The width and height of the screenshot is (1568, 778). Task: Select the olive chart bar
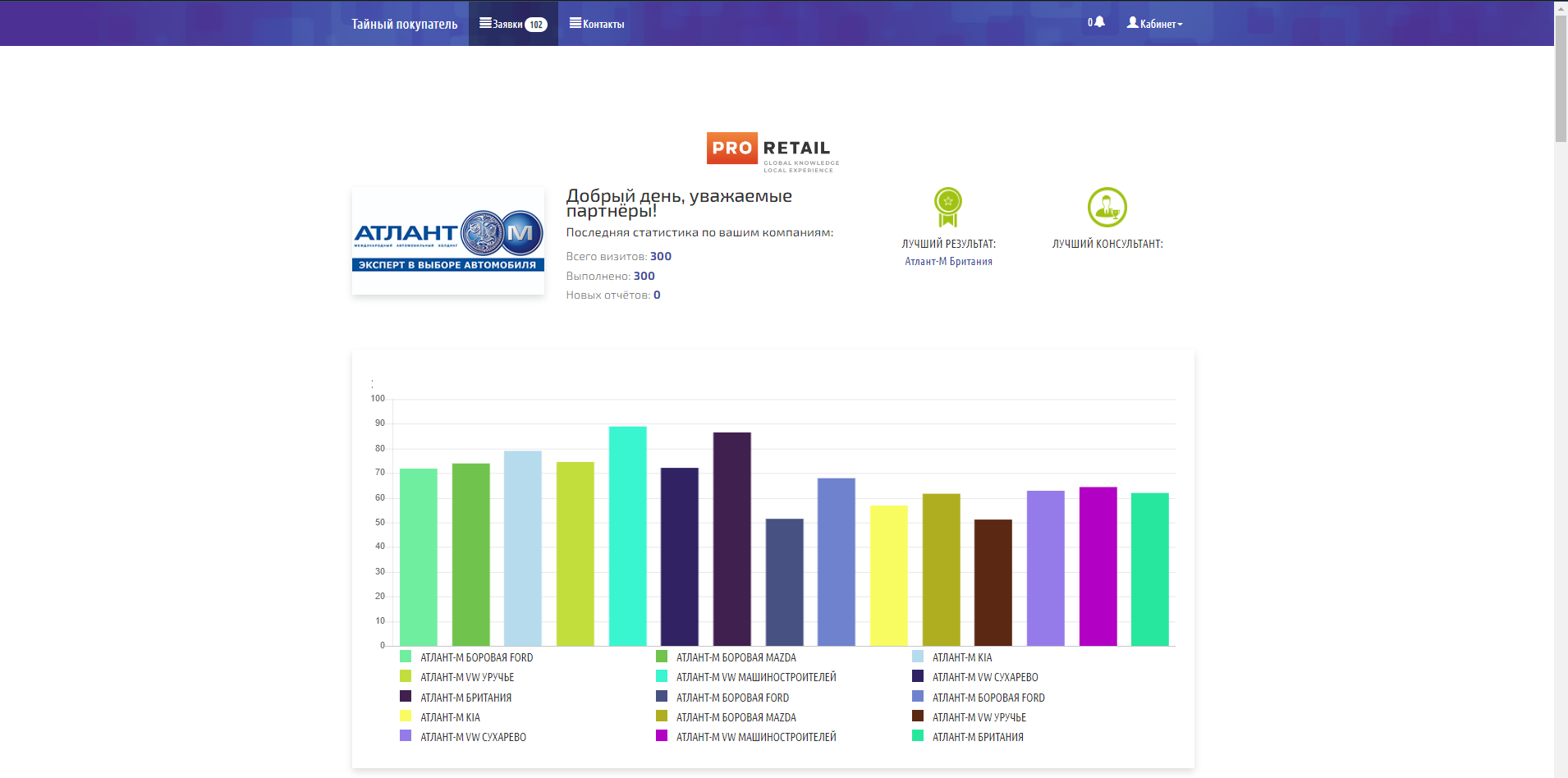(942, 570)
